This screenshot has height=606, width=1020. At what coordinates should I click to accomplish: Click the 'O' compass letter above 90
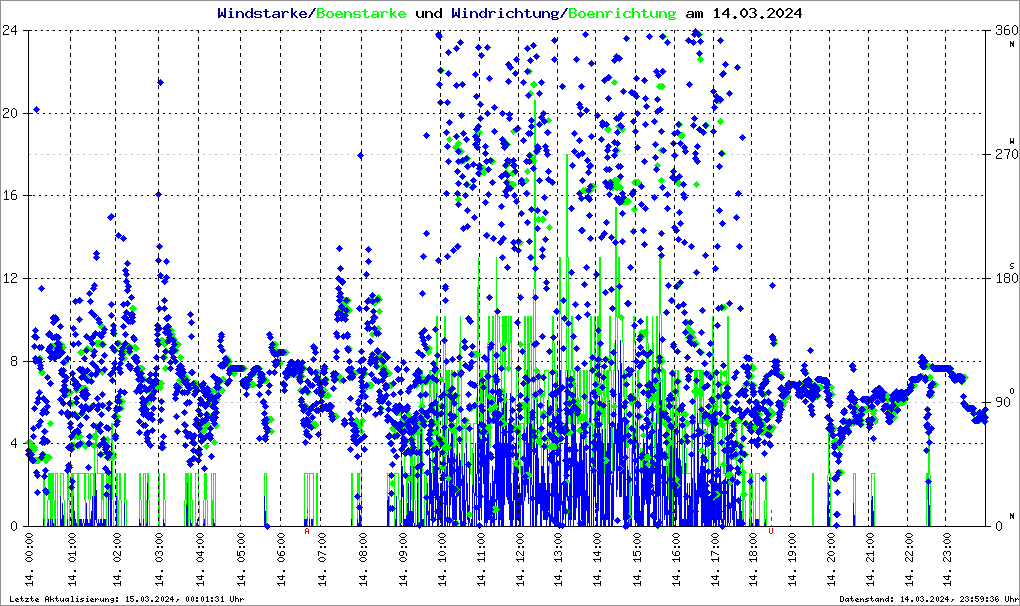click(1012, 390)
